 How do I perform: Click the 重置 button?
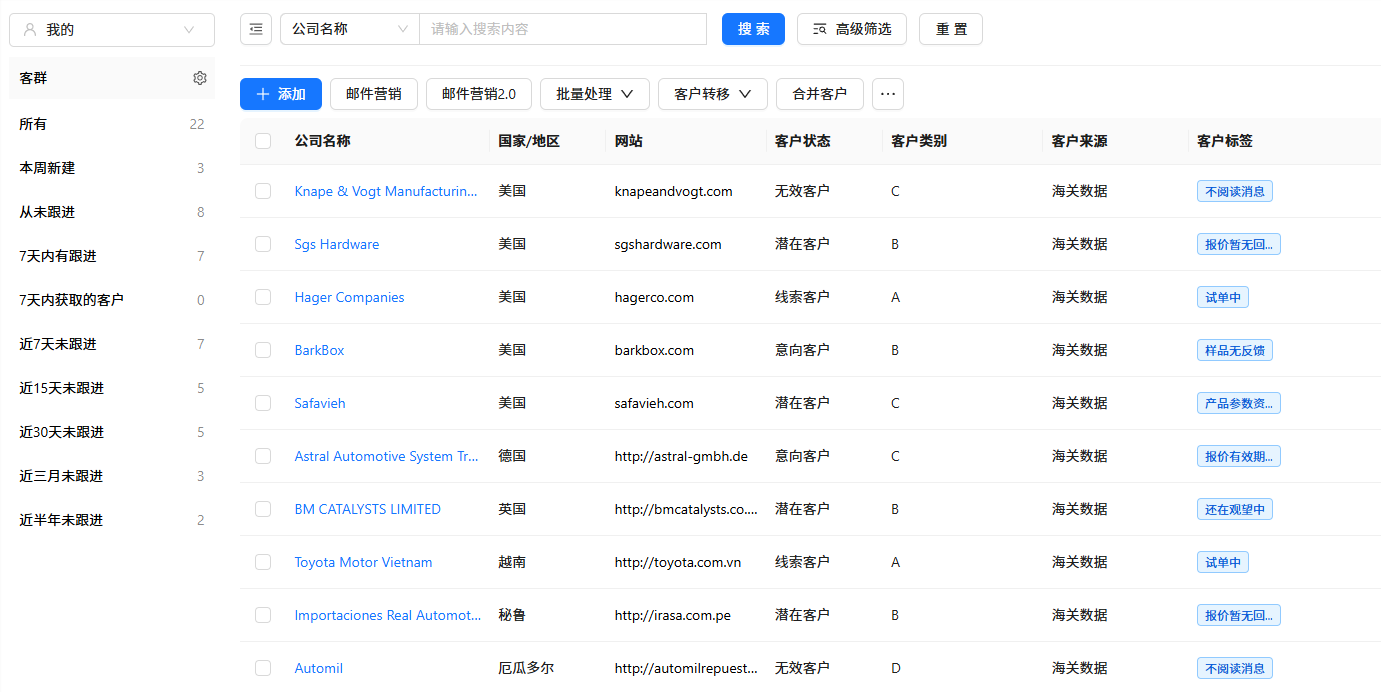point(951,29)
